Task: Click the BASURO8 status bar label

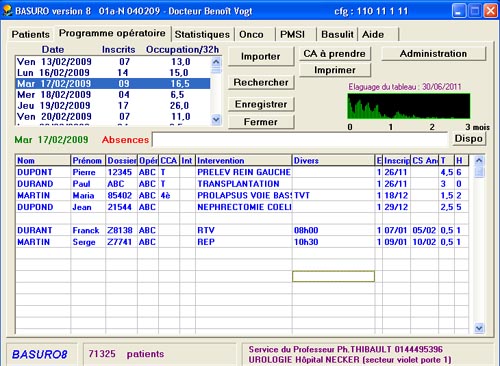Action: coord(40,354)
